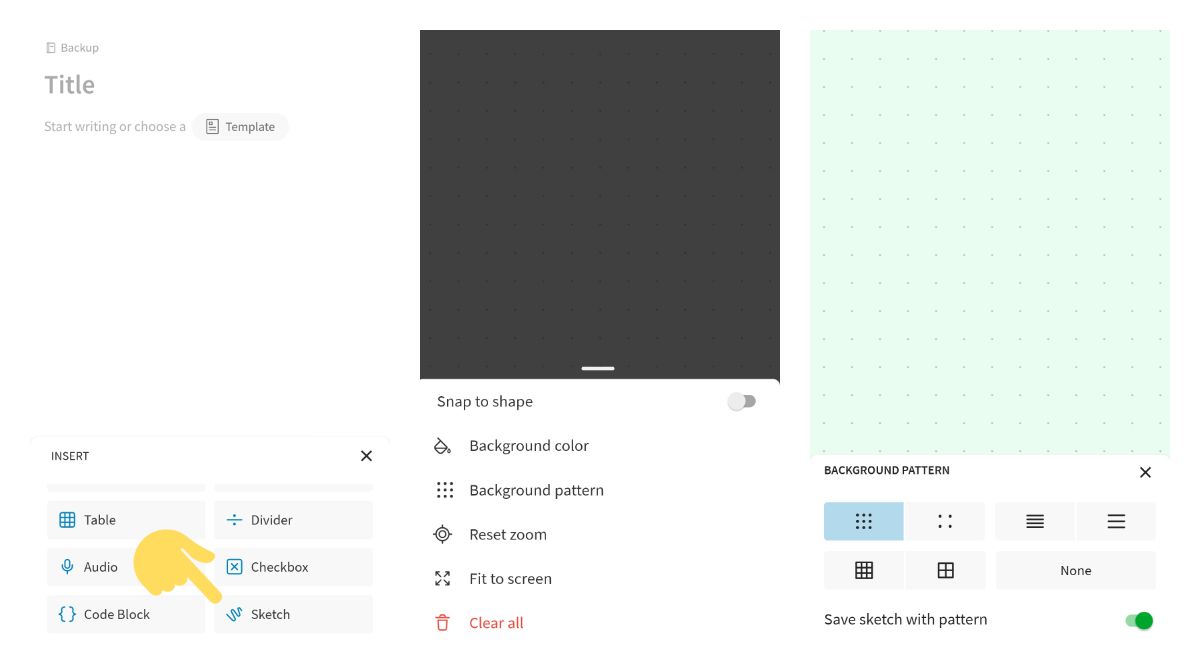Screen dimensions: 1200x670
Task: Select the wide horizontal lines pattern
Action: 1117,520
